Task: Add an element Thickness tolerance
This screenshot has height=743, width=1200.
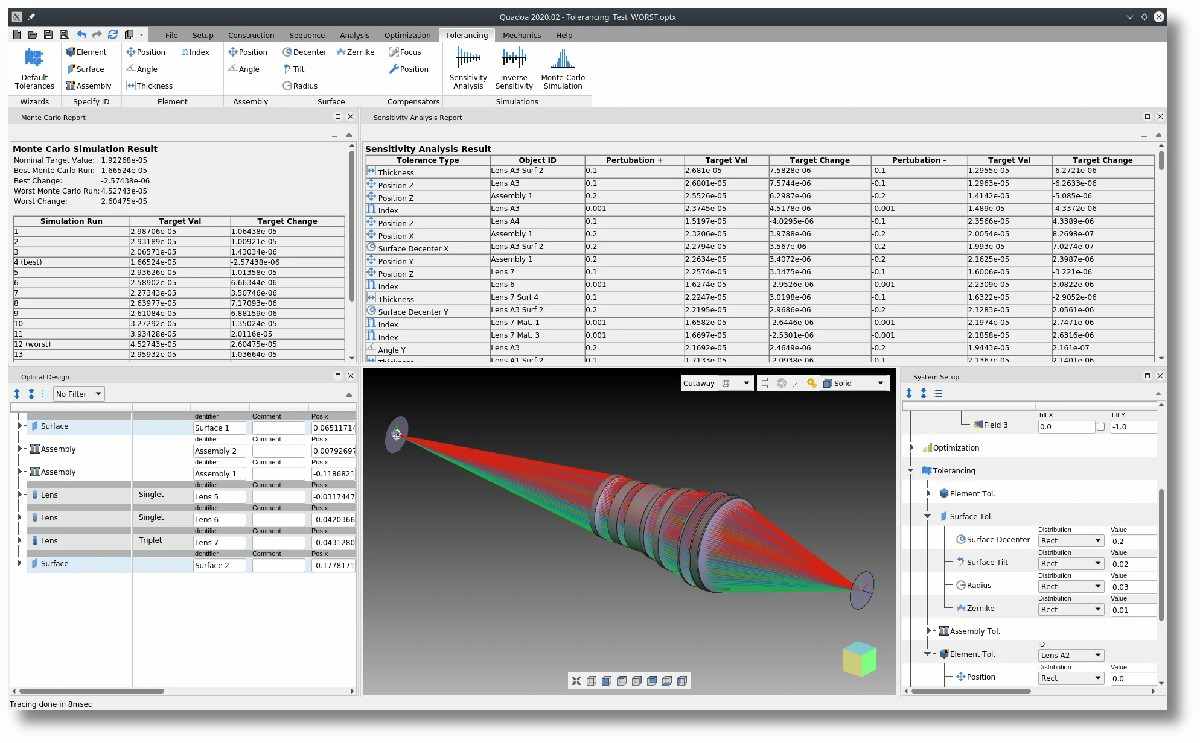Action: tap(150, 86)
